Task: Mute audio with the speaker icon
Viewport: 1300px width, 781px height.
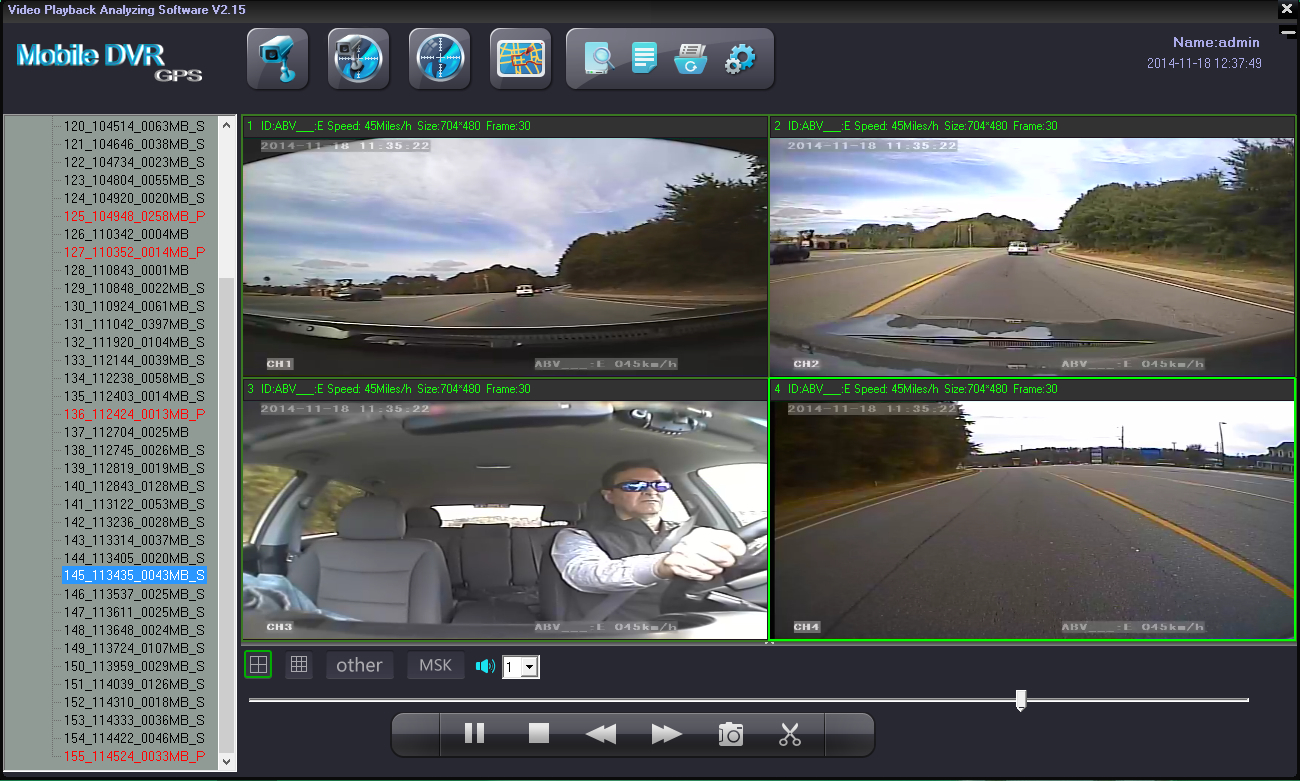Action: point(486,666)
